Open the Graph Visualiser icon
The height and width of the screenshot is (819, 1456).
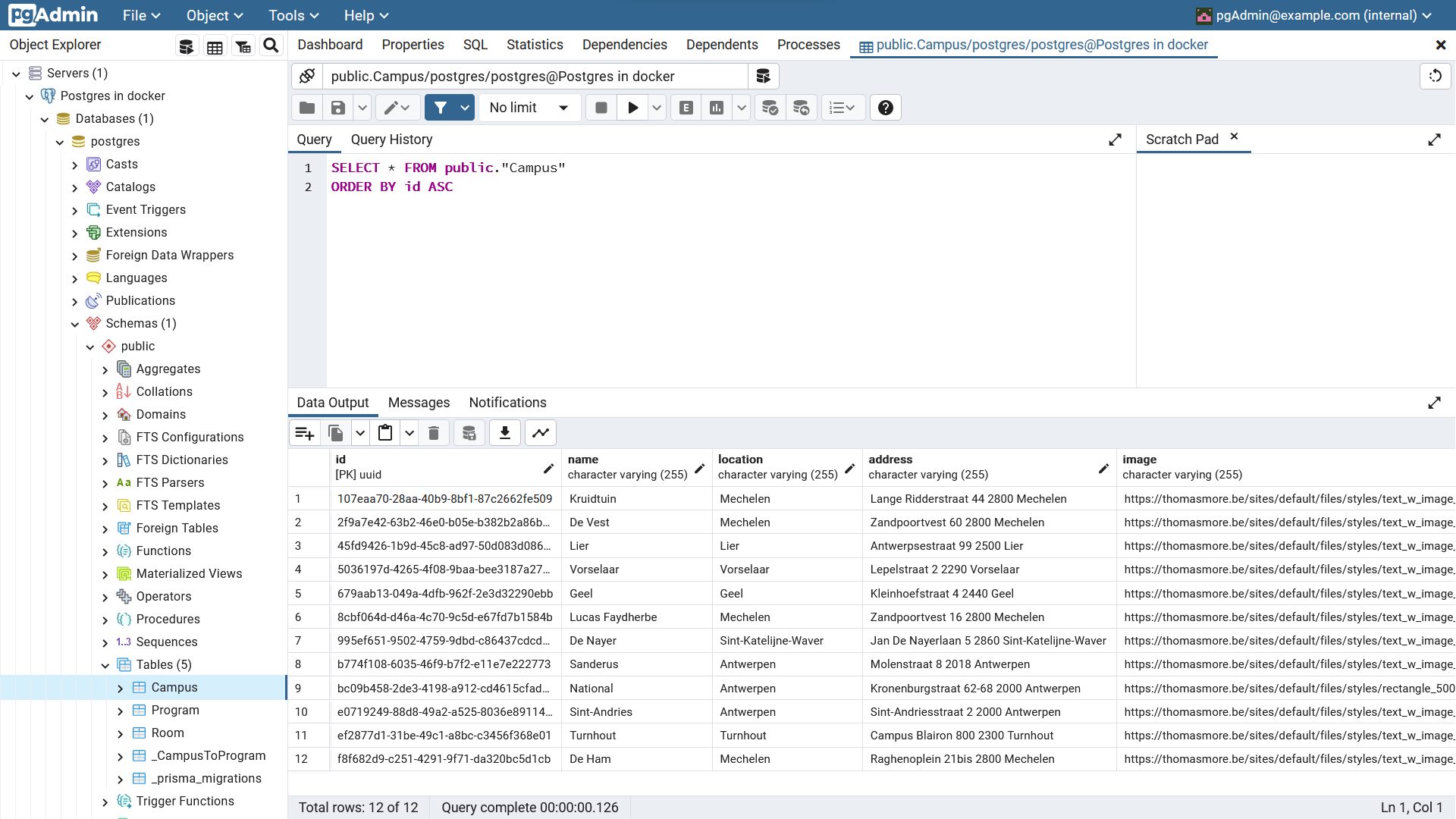point(541,433)
